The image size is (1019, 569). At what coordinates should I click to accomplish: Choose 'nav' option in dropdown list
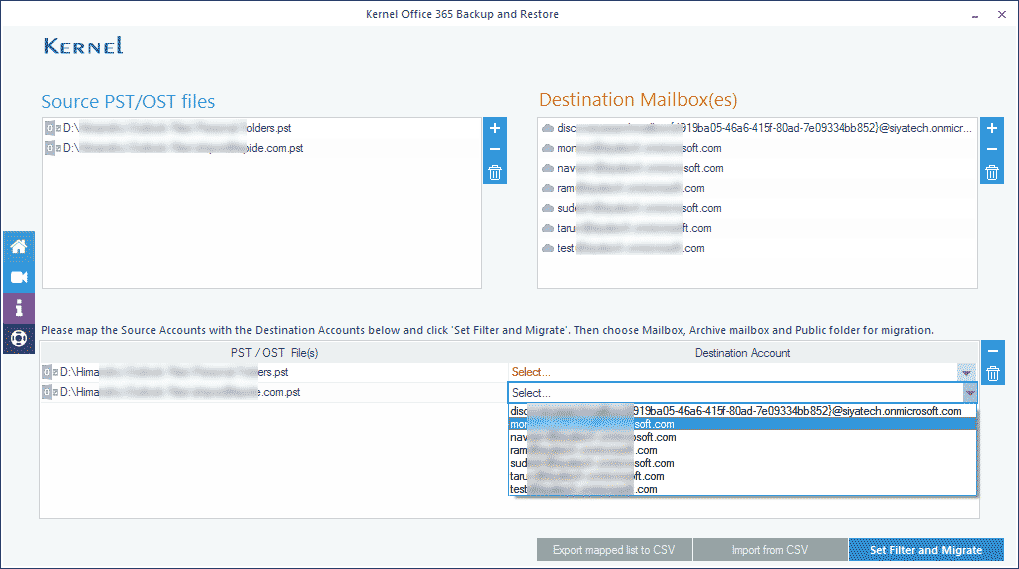pos(742,437)
